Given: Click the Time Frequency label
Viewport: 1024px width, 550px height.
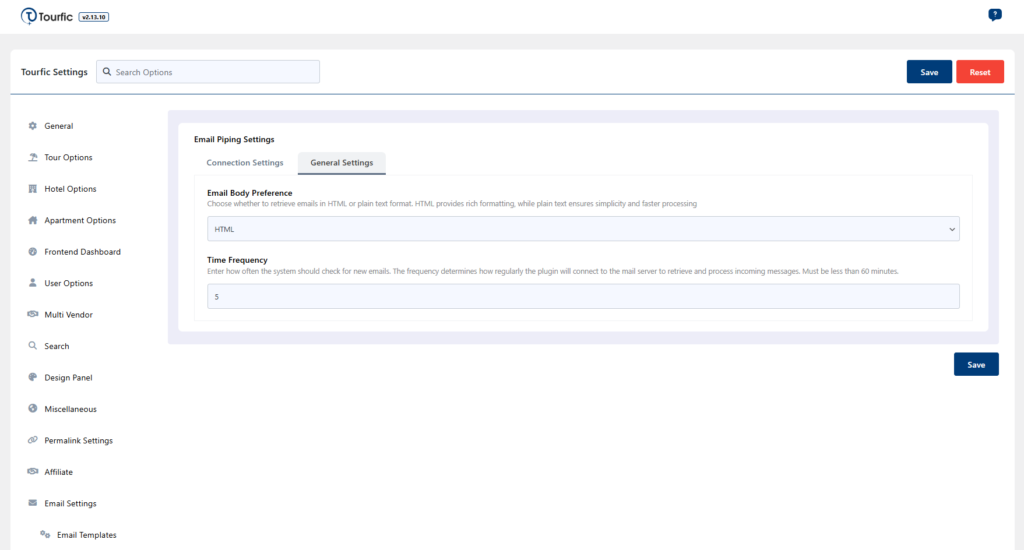Looking at the screenshot, I should (237, 260).
